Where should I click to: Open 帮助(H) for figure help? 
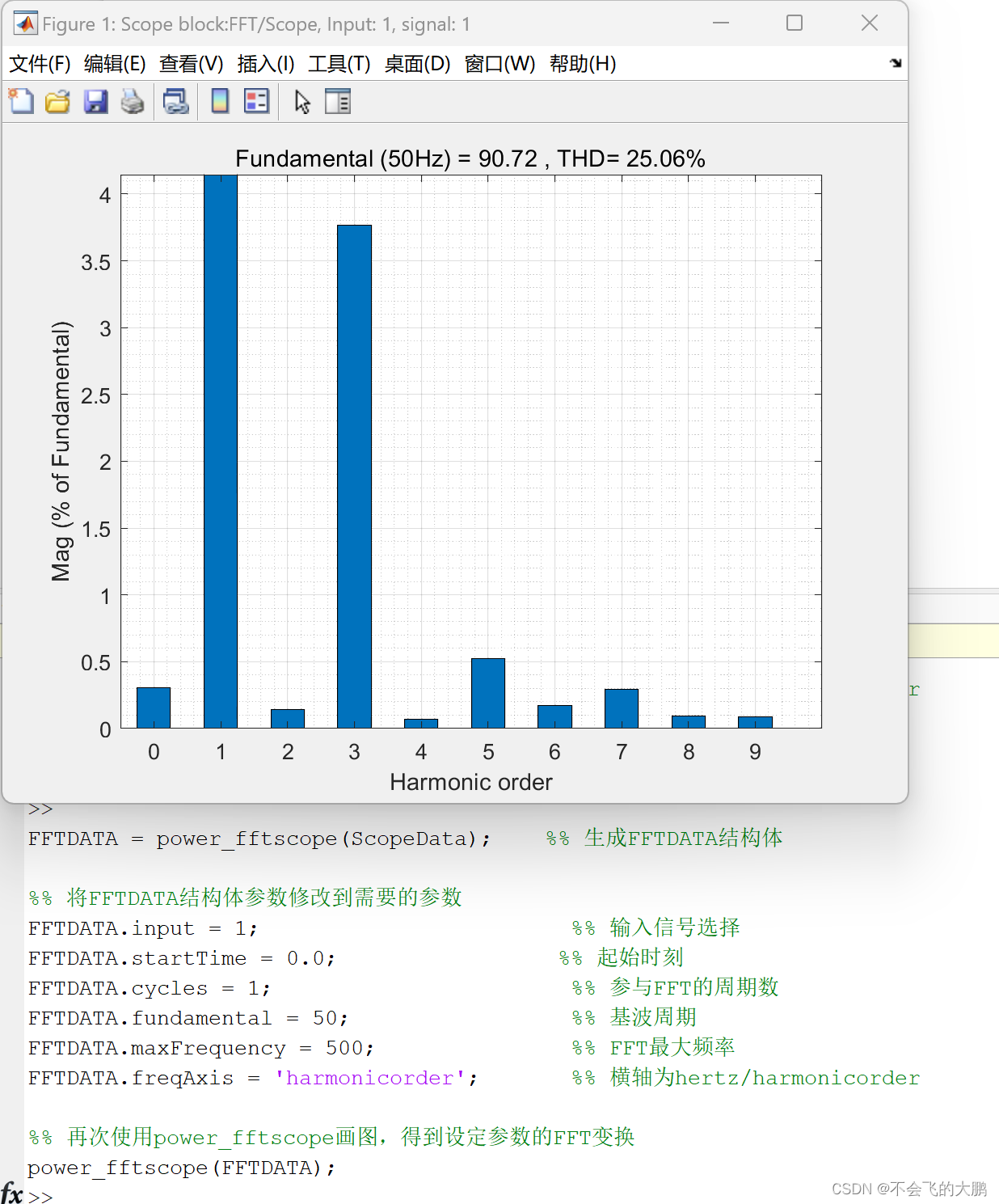click(584, 63)
